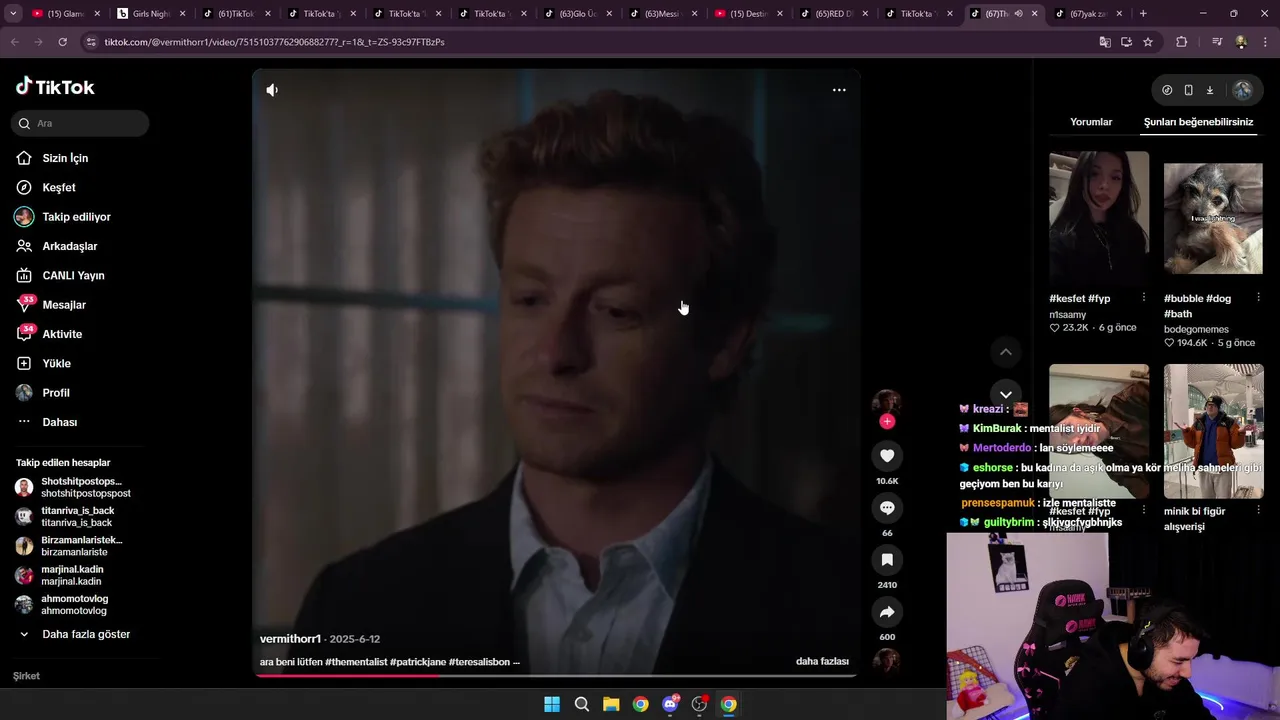Open more options for #kesfet #fyp m1saamy card
This screenshot has height=720, width=1280.
click(x=1144, y=298)
